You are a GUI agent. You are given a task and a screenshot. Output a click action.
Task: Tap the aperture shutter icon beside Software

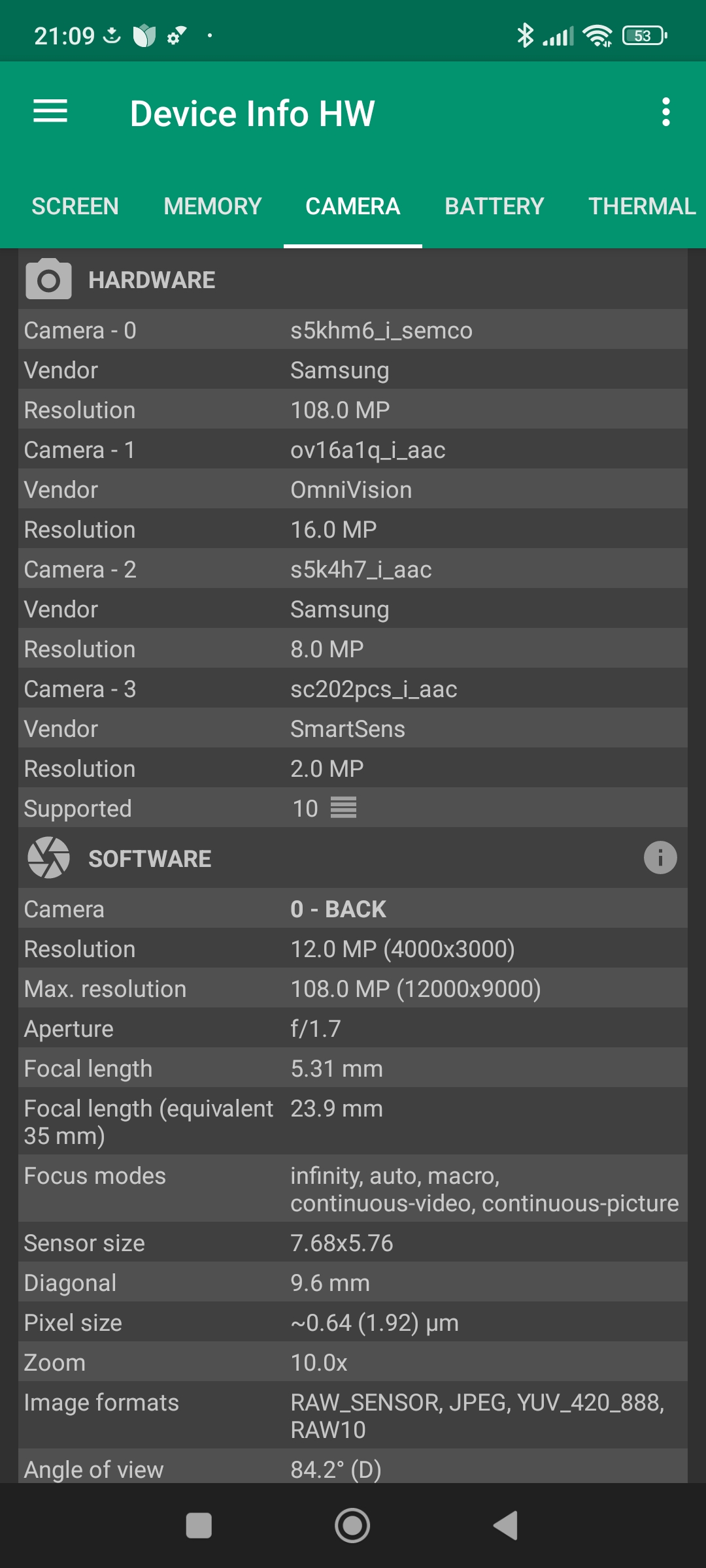click(x=48, y=858)
